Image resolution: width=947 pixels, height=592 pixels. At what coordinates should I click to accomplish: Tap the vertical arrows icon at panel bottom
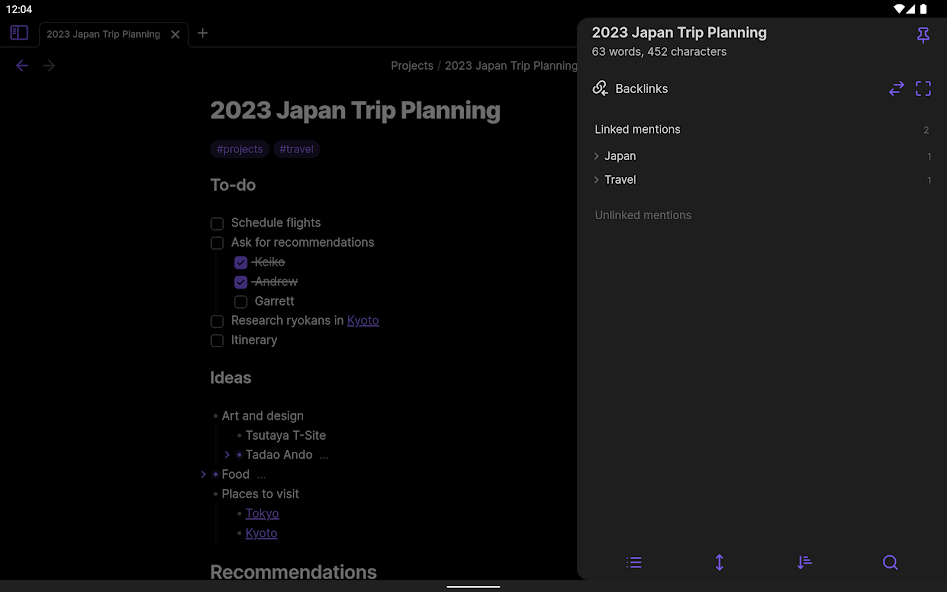pos(719,563)
